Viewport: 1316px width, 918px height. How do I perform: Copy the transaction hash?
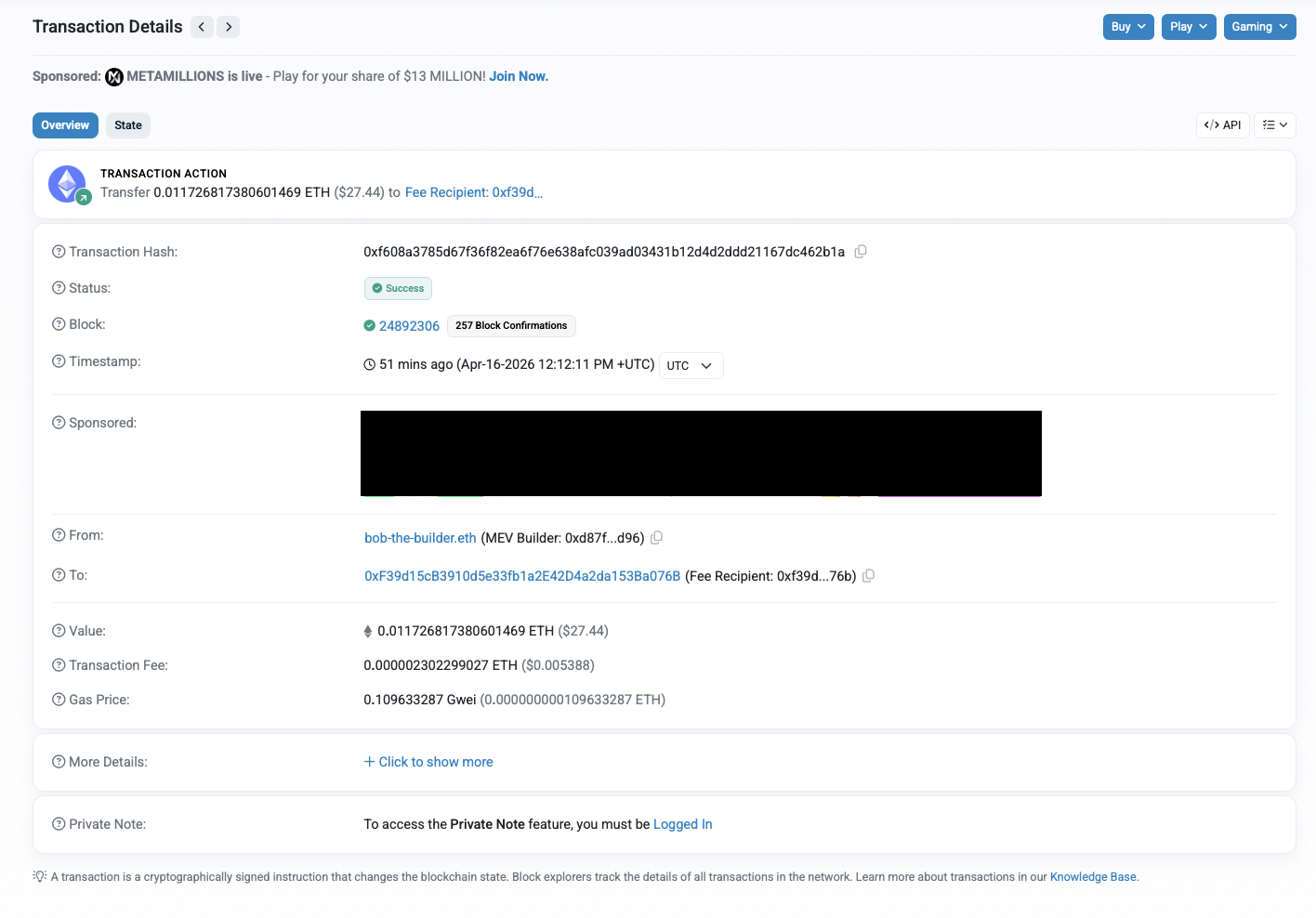coord(861,252)
